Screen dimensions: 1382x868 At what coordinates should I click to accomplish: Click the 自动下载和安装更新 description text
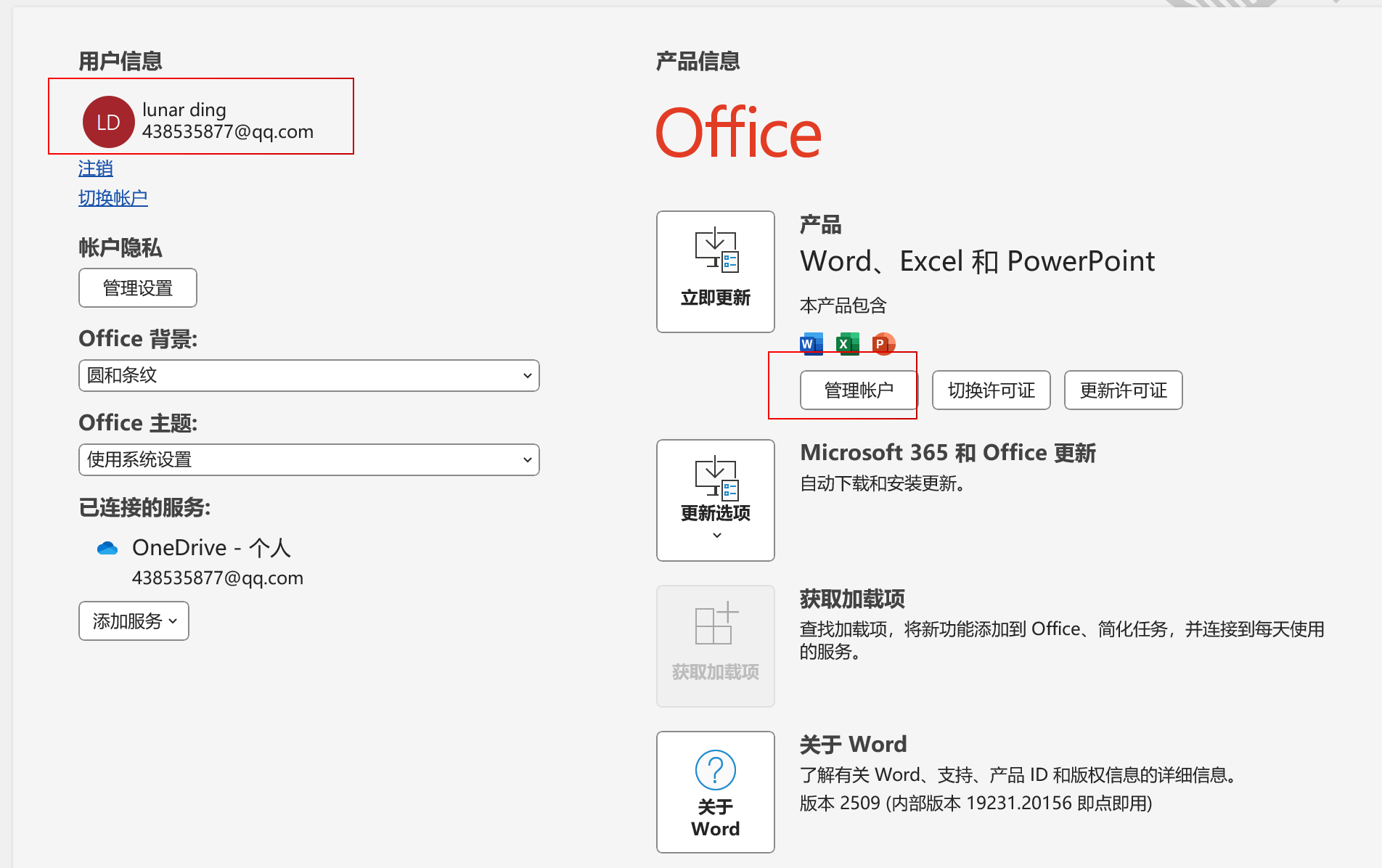(883, 483)
